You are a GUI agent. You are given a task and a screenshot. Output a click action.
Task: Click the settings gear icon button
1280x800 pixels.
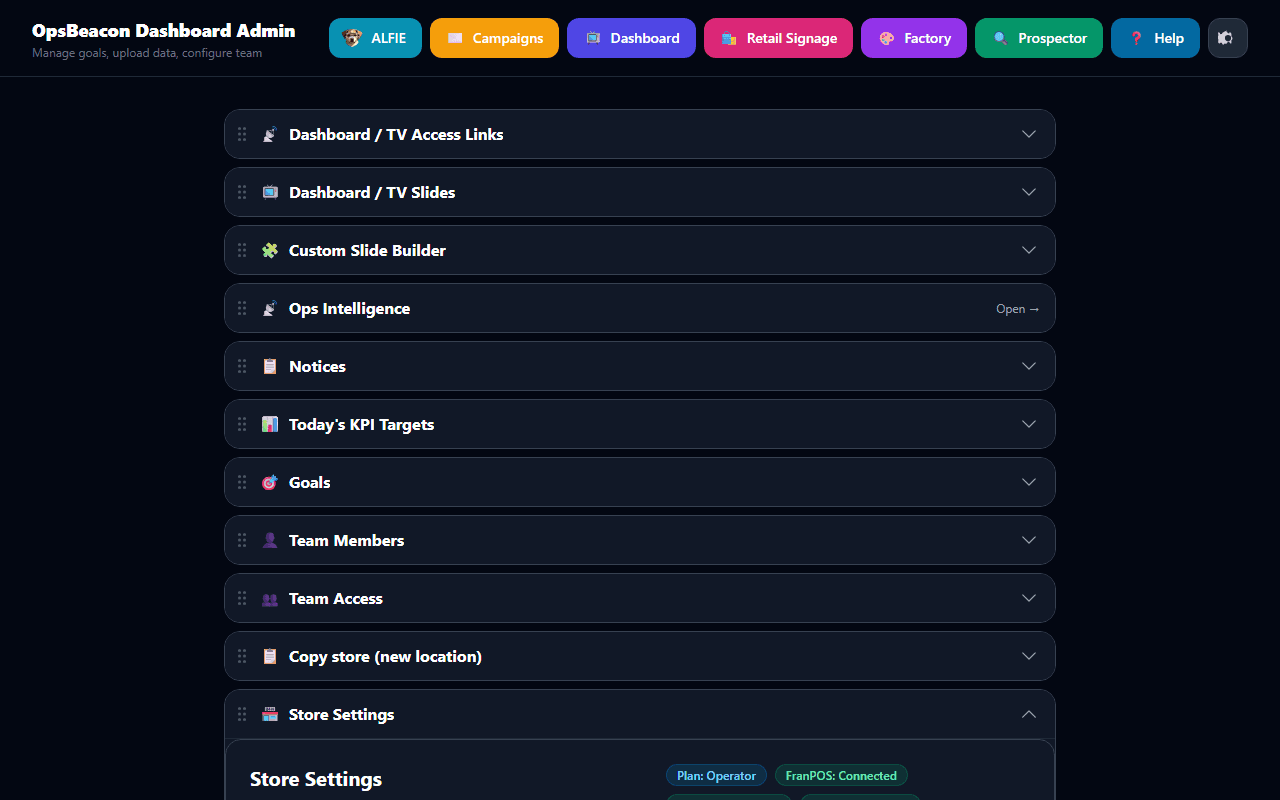click(1228, 38)
